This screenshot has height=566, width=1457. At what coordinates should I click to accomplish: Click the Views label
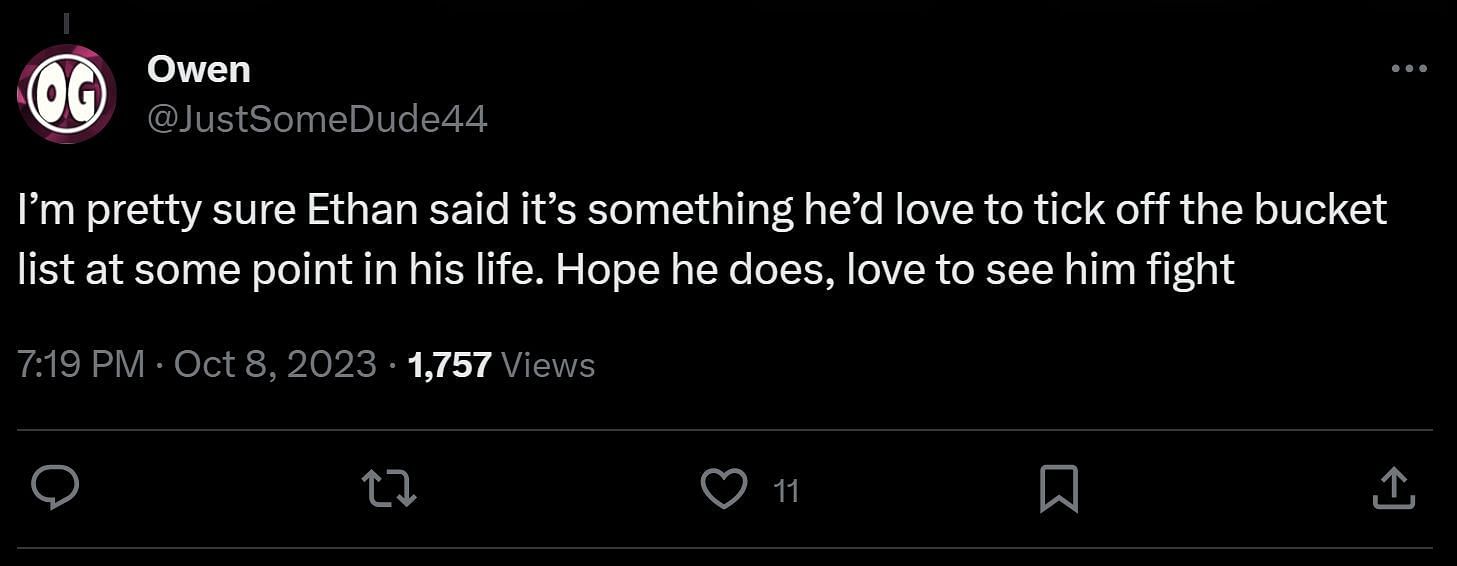pos(547,365)
